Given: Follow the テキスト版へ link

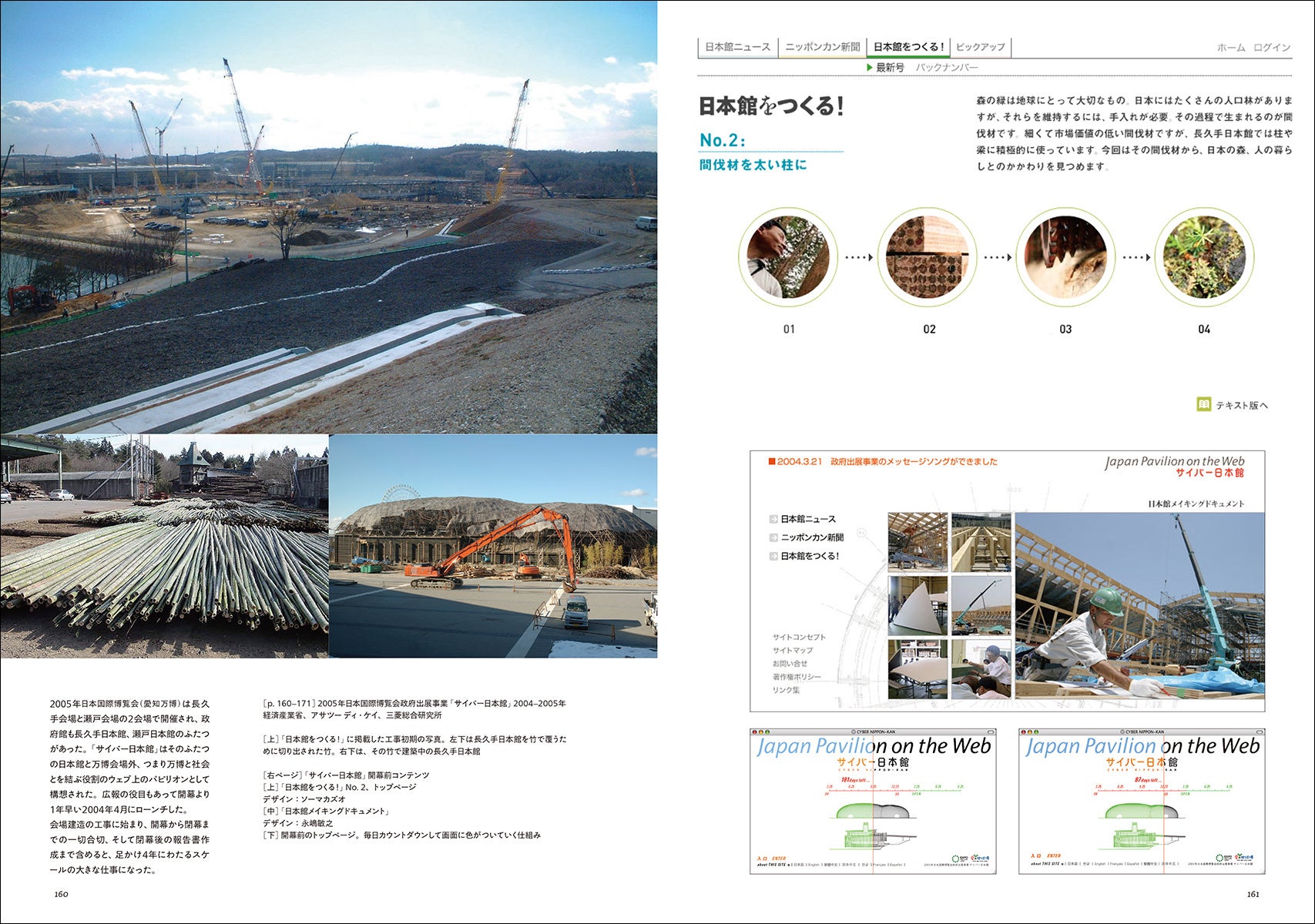Looking at the screenshot, I should pyautogui.click(x=1242, y=405).
